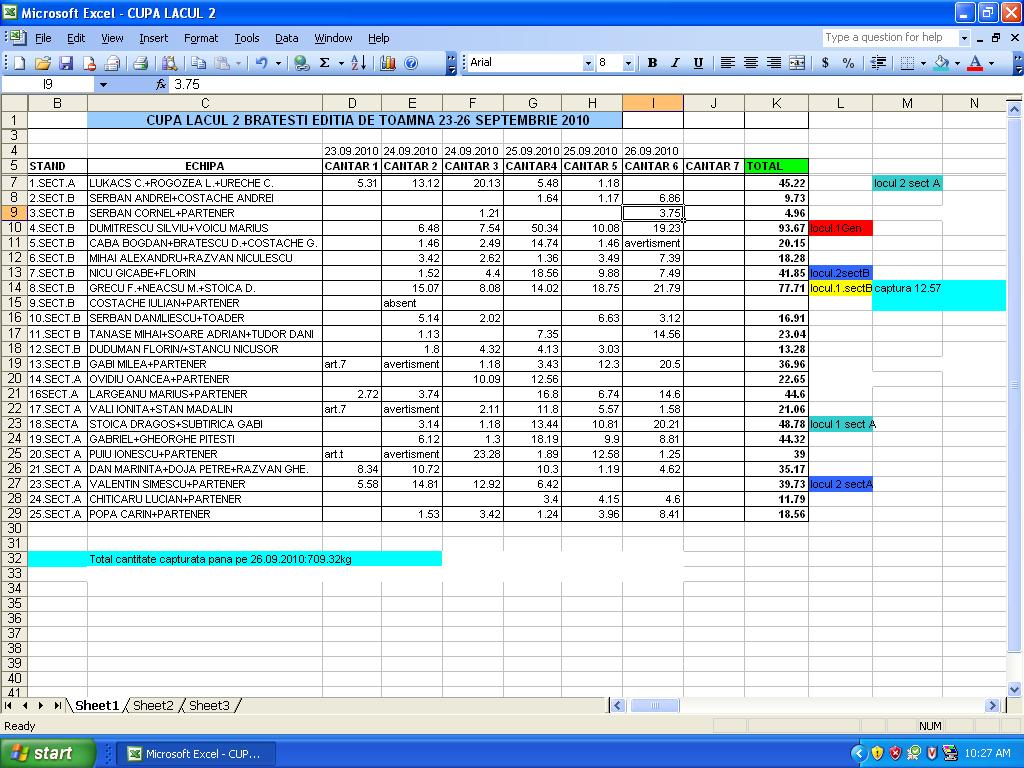Click the Microsoft Excel taskbar button
The height and width of the screenshot is (768, 1024).
193,753
